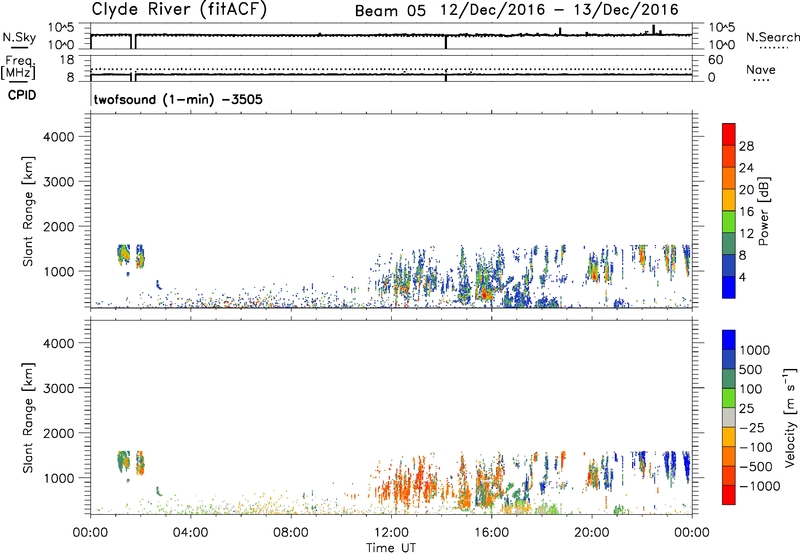Viewport: 800px width, 554px height.
Task: Pick the orange 20-24 dB power colorbar segment
Action: pos(729,178)
